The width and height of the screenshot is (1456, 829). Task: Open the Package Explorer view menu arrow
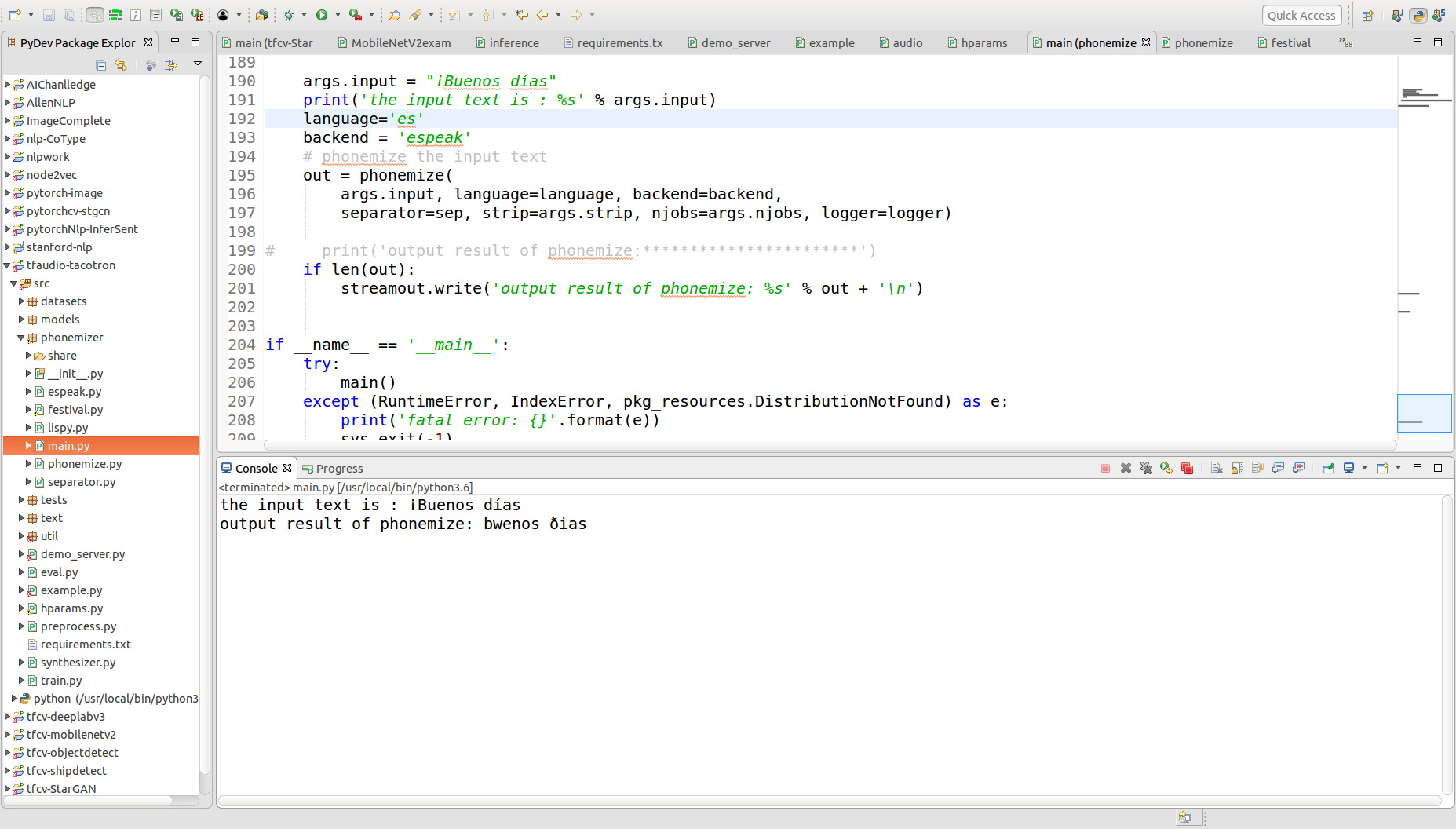pyautogui.click(x=198, y=64)
